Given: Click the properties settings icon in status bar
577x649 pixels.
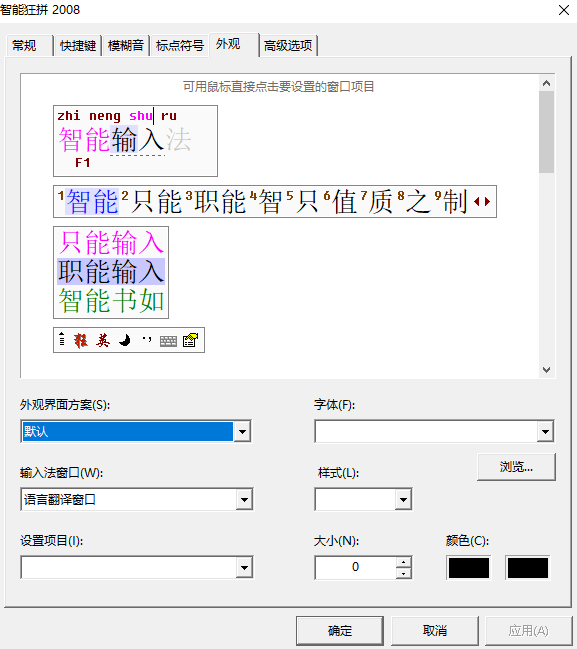Looking at the screenshot, I should tap(190, 340).
